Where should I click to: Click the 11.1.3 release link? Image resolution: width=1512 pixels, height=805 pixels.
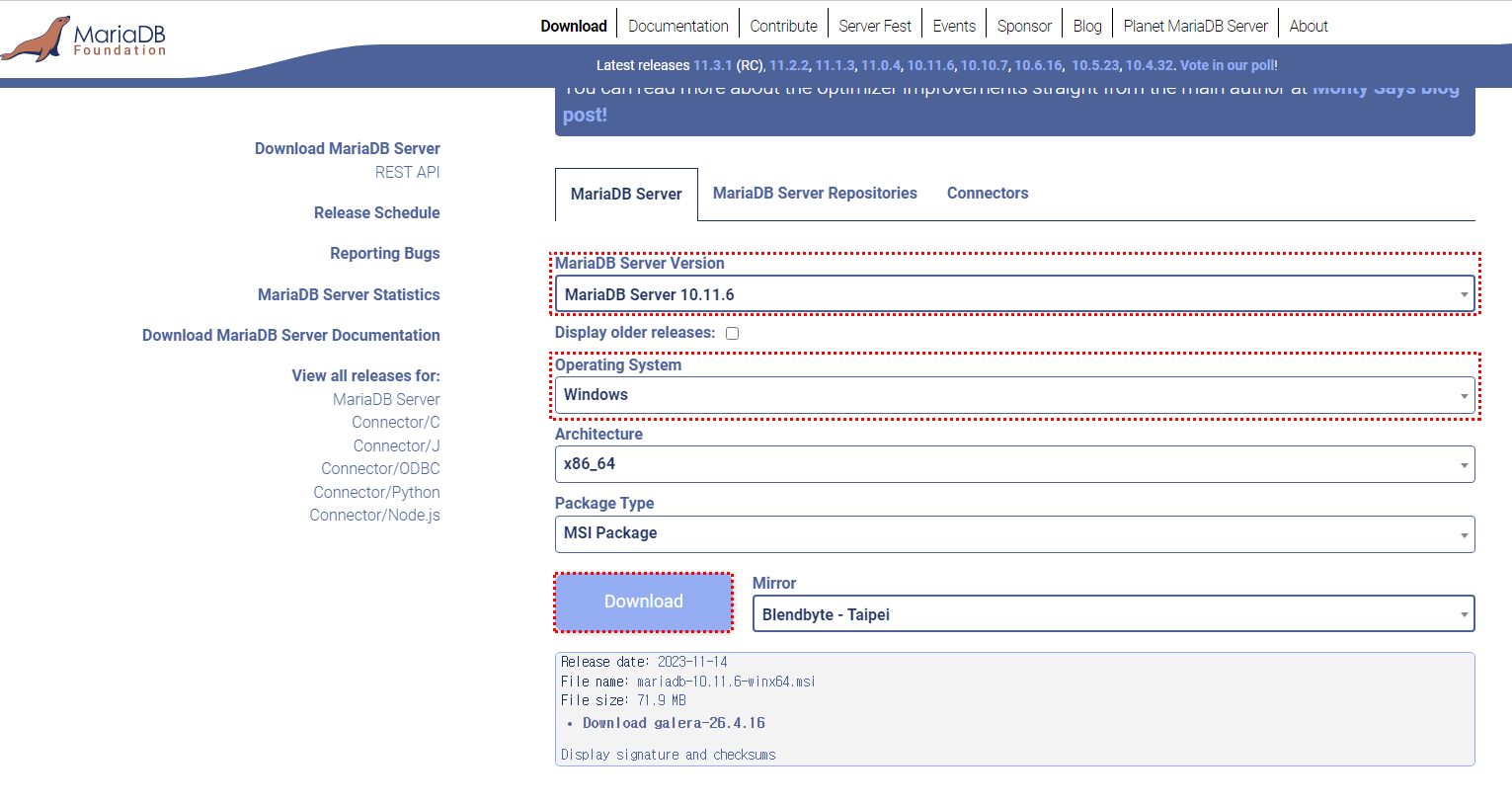(x=834, y=65)
